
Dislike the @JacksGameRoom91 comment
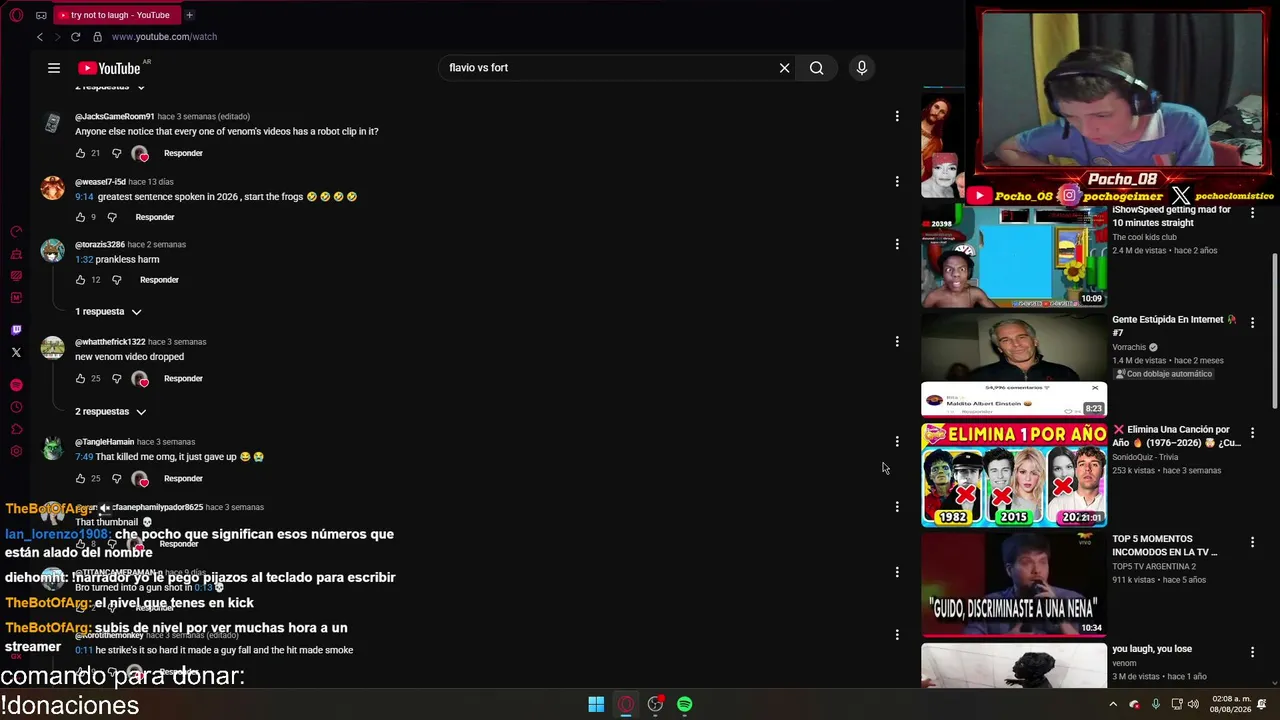click(x=117, y=153)
